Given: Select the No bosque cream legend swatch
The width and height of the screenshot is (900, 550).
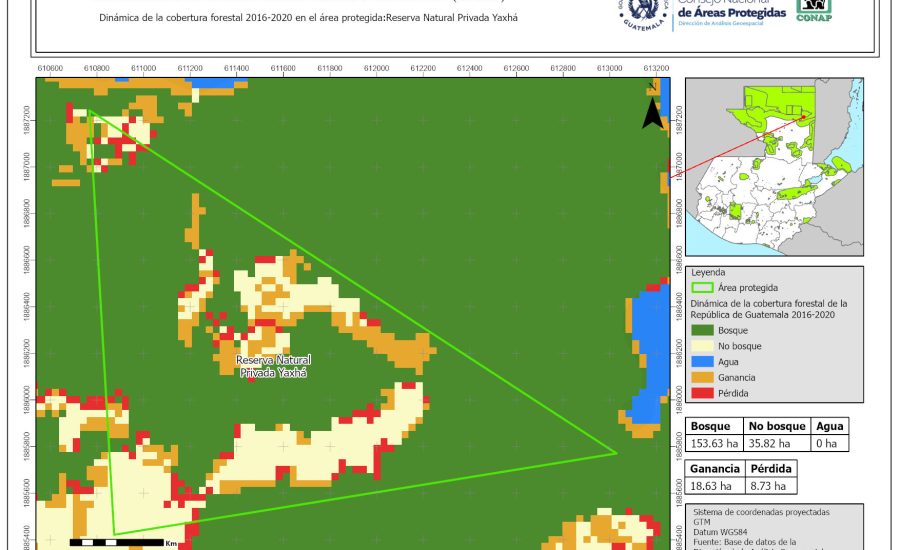Looking at the screenshot, I should pos(702,346).
